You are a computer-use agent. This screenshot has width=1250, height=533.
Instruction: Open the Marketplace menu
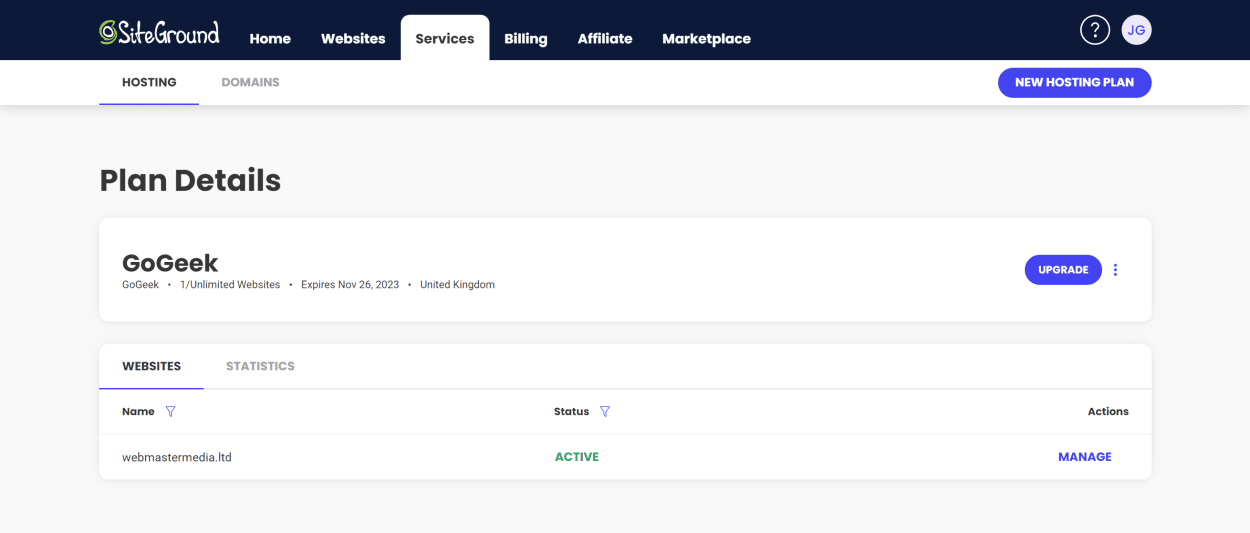click(x=706, y=39)
